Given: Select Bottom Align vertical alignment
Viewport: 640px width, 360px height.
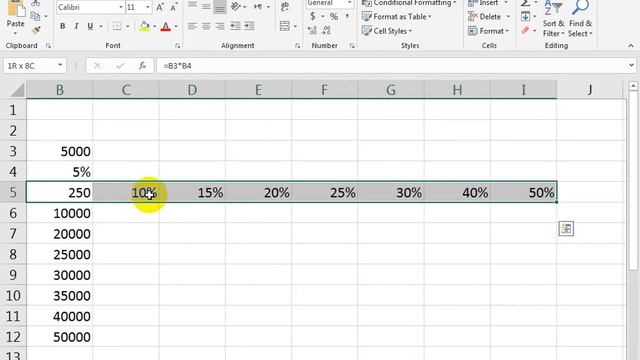Looking at the screenshot, I should coord(220,7).
